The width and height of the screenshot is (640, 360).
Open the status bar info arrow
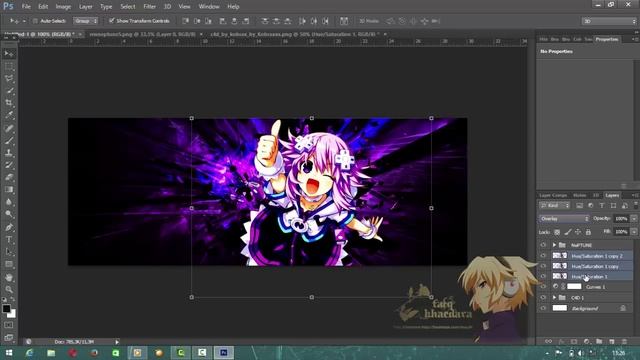pos(117,342)
